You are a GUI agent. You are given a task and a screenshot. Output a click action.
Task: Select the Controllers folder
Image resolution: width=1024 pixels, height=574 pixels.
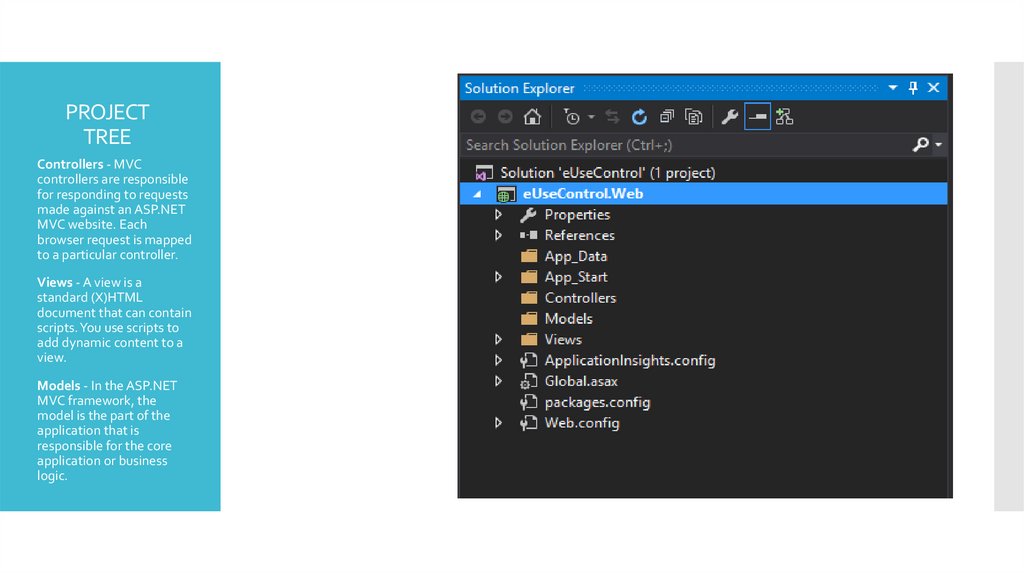pos(580,298)
